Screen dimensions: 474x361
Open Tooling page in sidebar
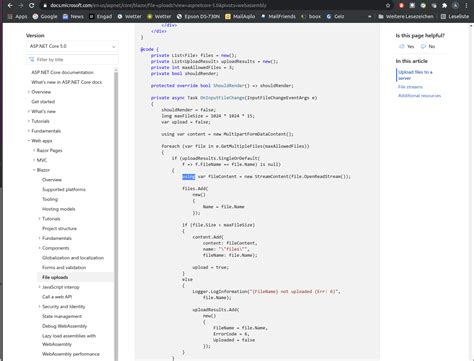click(50, 199)
